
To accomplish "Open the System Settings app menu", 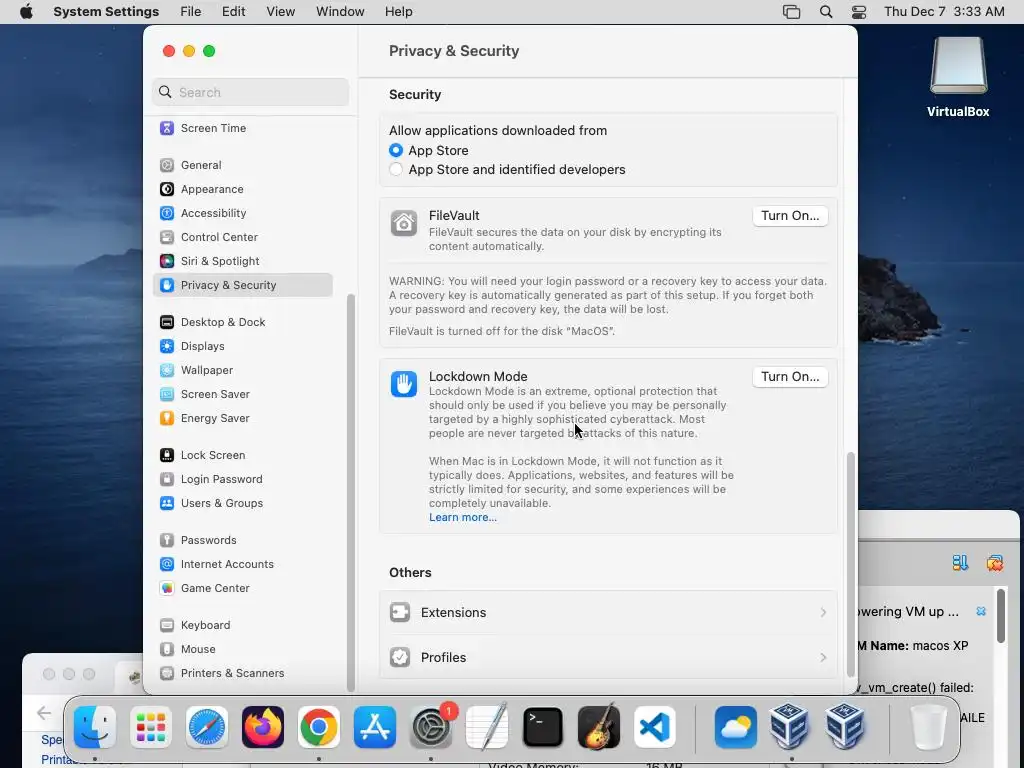I will [x=106, y=12].
